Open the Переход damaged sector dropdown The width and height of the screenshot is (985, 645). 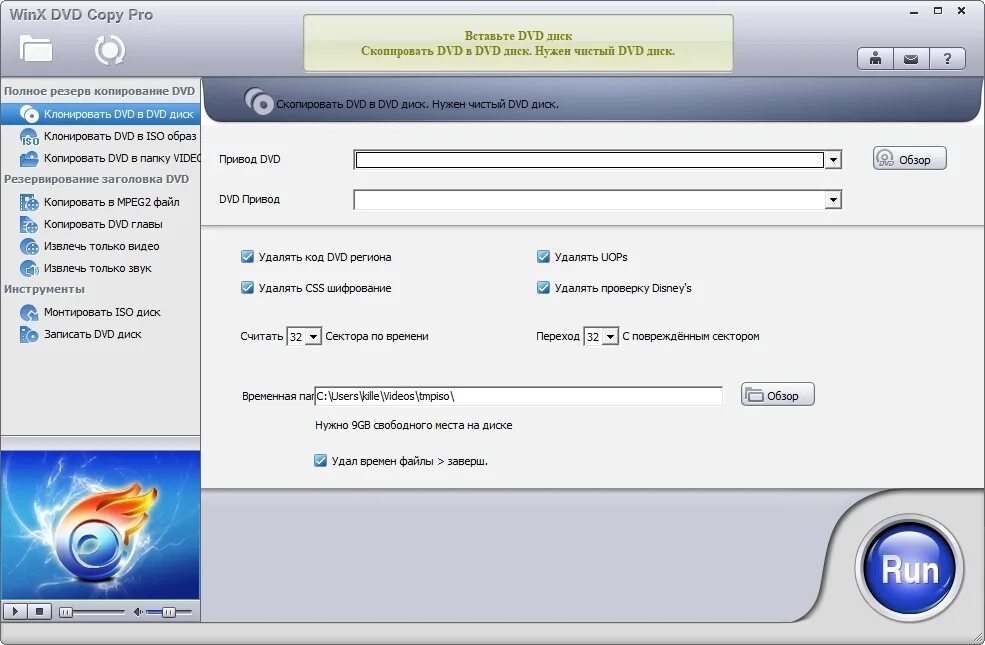click(x=610, y=337)
